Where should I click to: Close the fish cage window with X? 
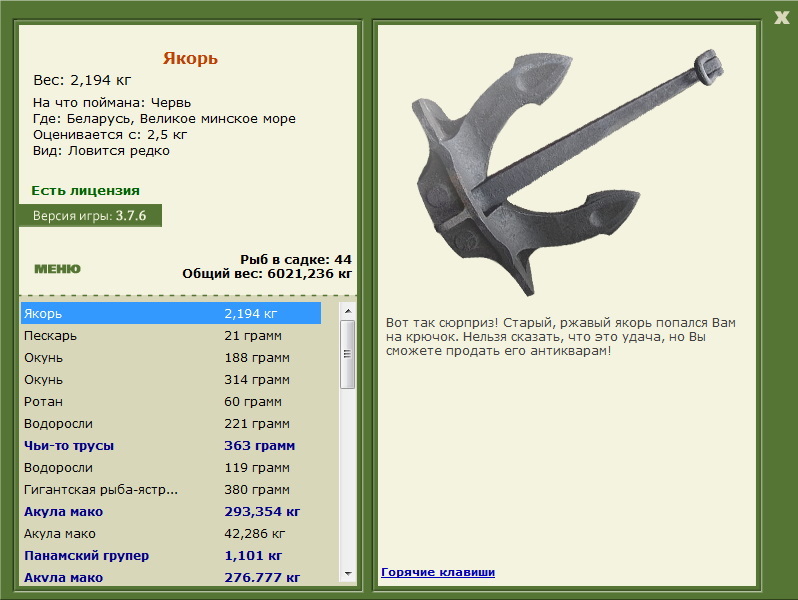coord(781,18)
